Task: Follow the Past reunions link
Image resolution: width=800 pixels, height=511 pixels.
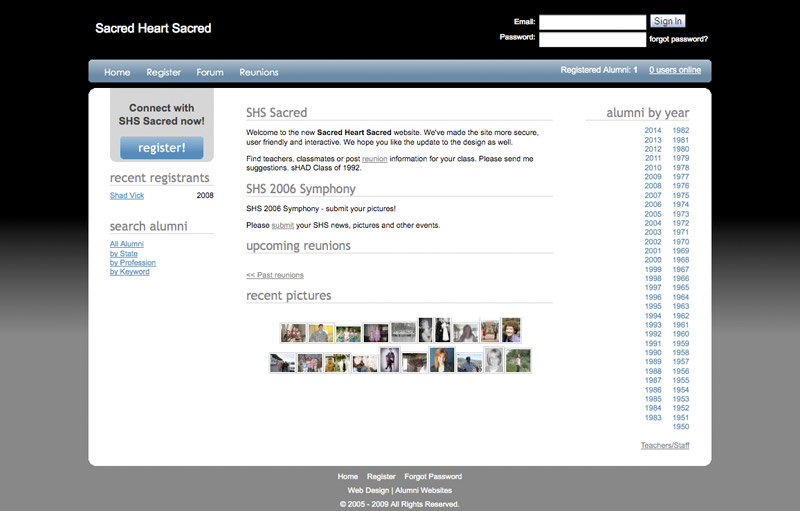Action: [275, 275]
